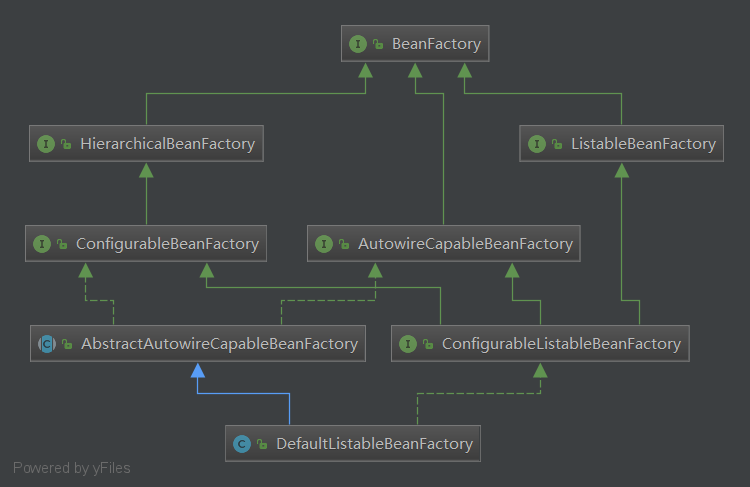Screen dimensions: 750x487
Task: Select the BeanFactory label text
Action: pos(436,44)
